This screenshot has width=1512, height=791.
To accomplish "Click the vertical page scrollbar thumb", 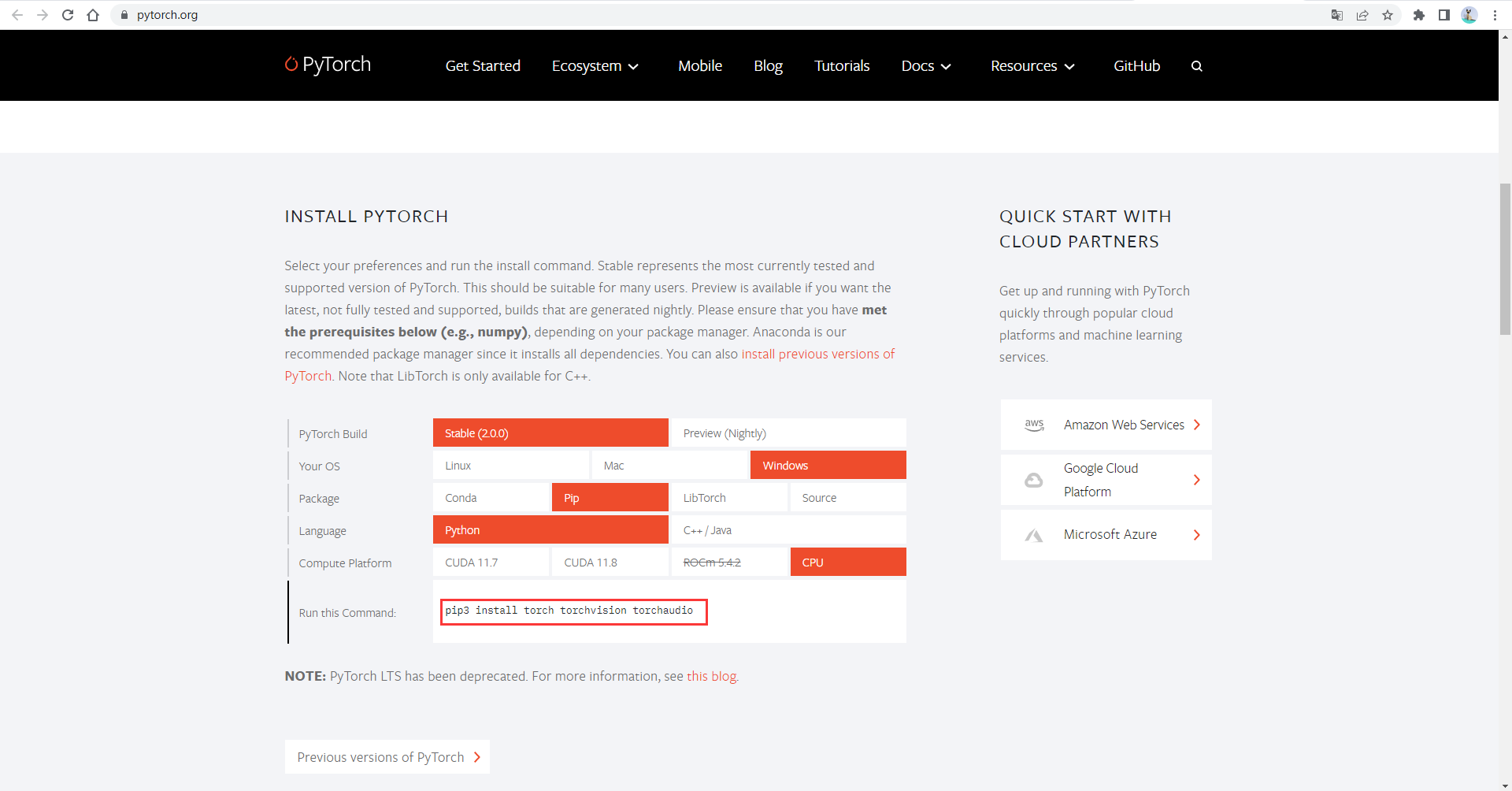I will point(1505,259).
